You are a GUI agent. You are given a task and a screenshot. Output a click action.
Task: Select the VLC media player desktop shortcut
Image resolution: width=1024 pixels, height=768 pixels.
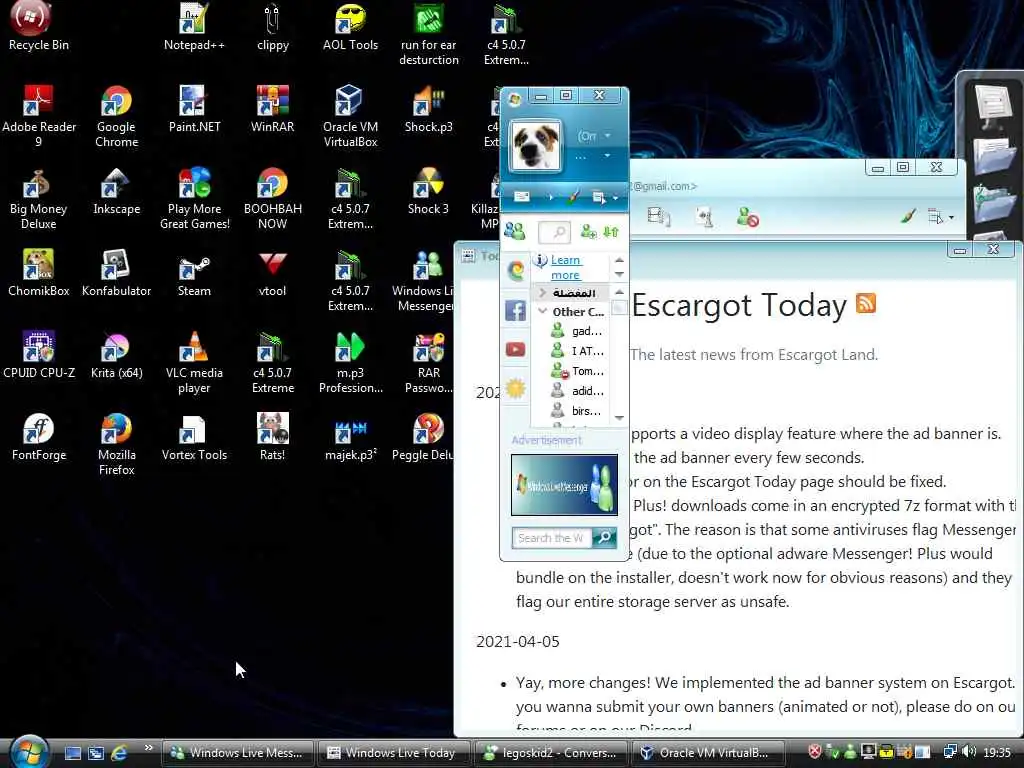pos(194,362)
